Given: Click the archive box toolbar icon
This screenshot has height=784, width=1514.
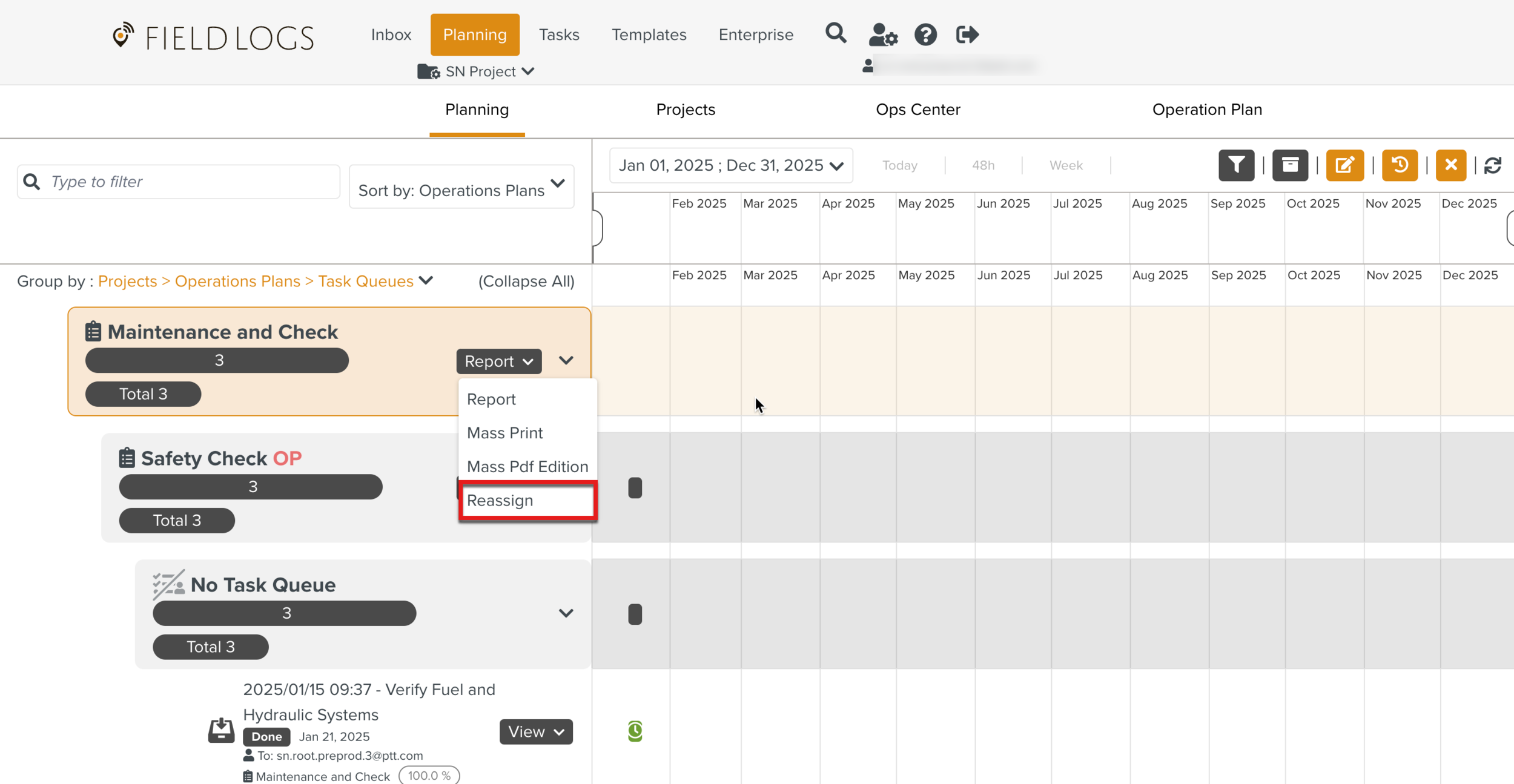Looking at the screenshot, I should pyautogui.click(x=1290, y=165).
